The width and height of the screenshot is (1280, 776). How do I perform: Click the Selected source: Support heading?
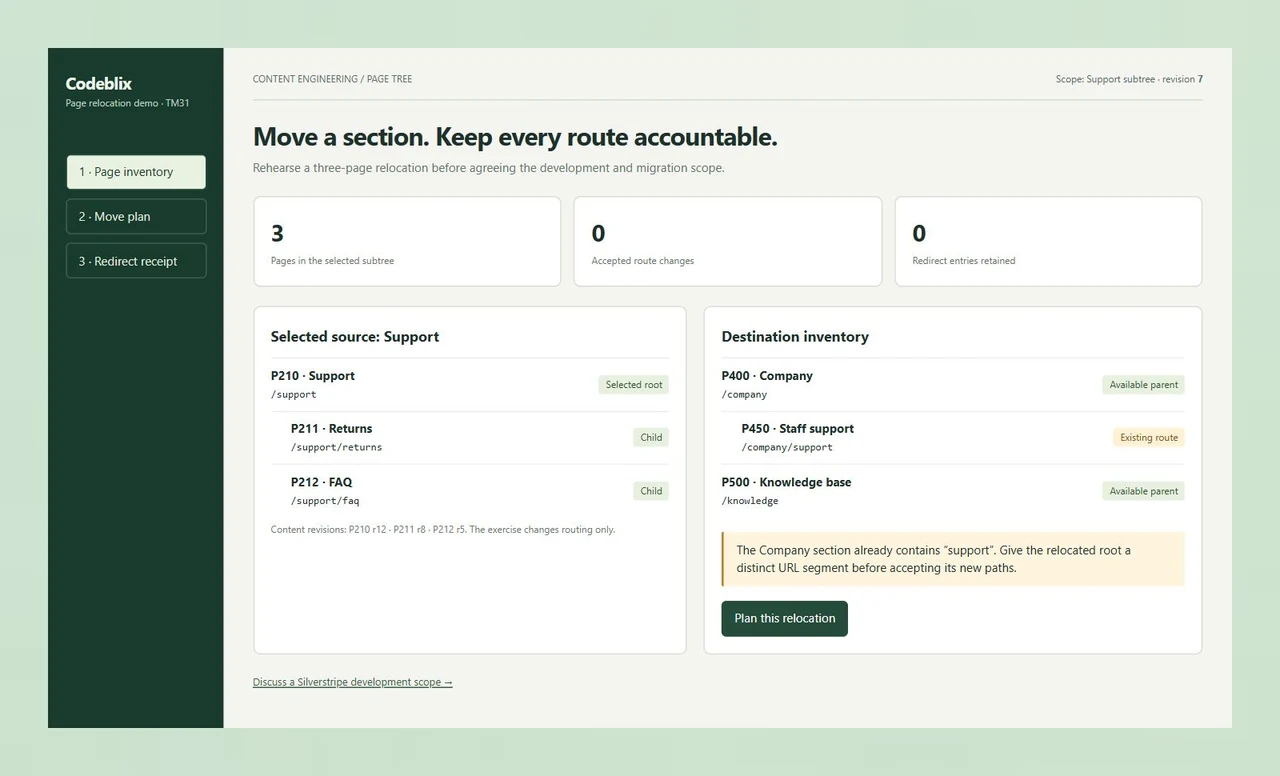pos(355,337)
